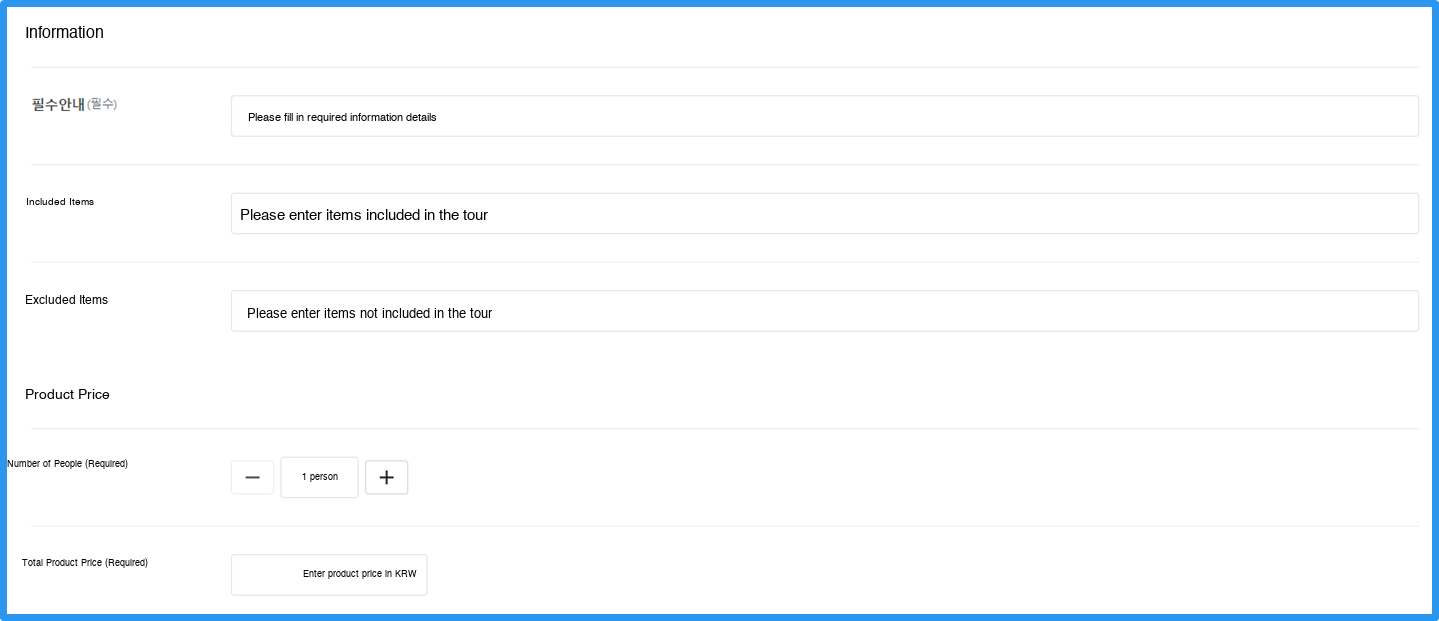1439x621 pixels.
Task: Click the Product Price section heading
Action: (67, 395)
